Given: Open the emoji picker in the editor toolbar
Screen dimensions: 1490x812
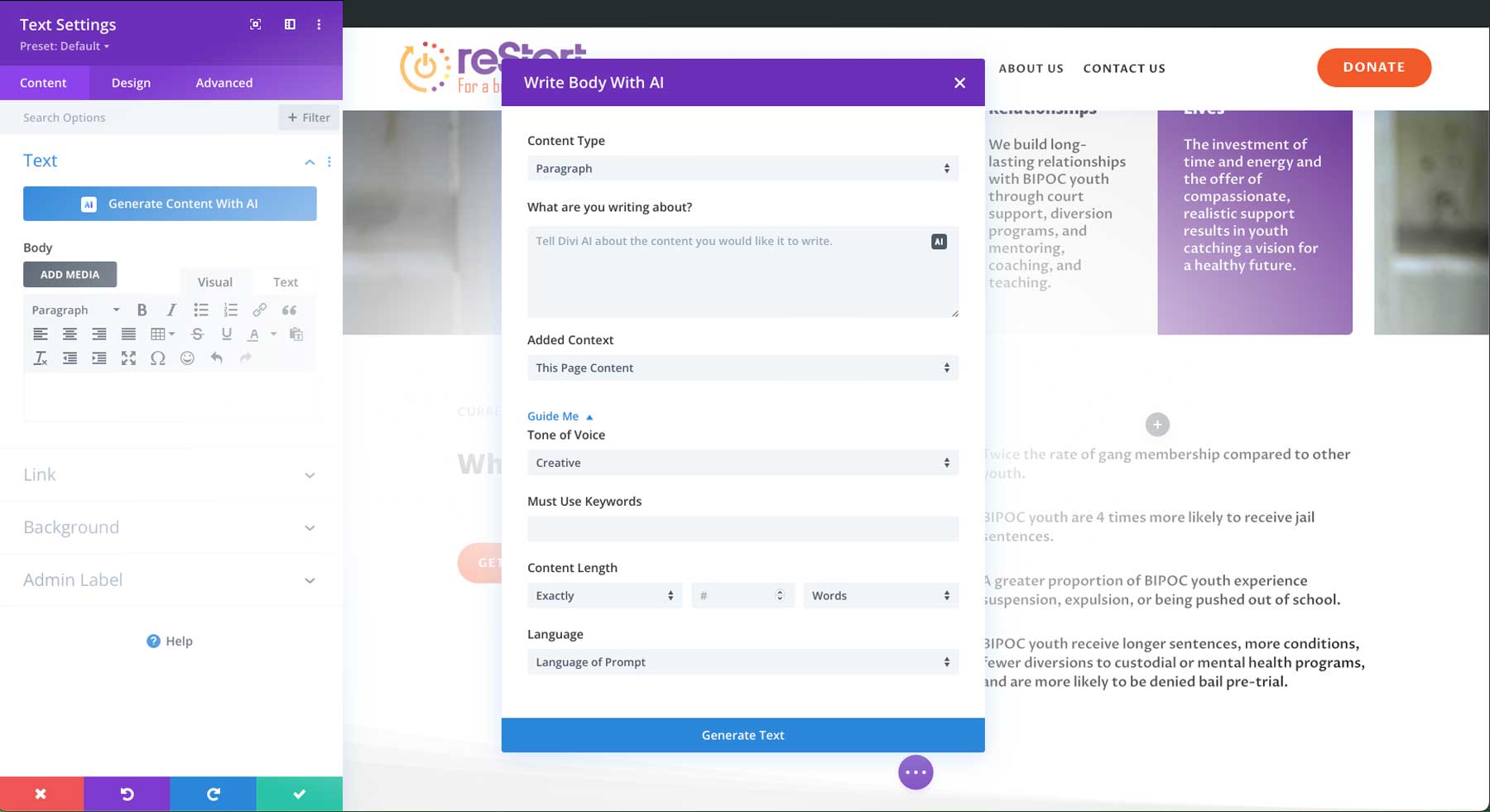Looking at the screenshot, I should 188,358.
